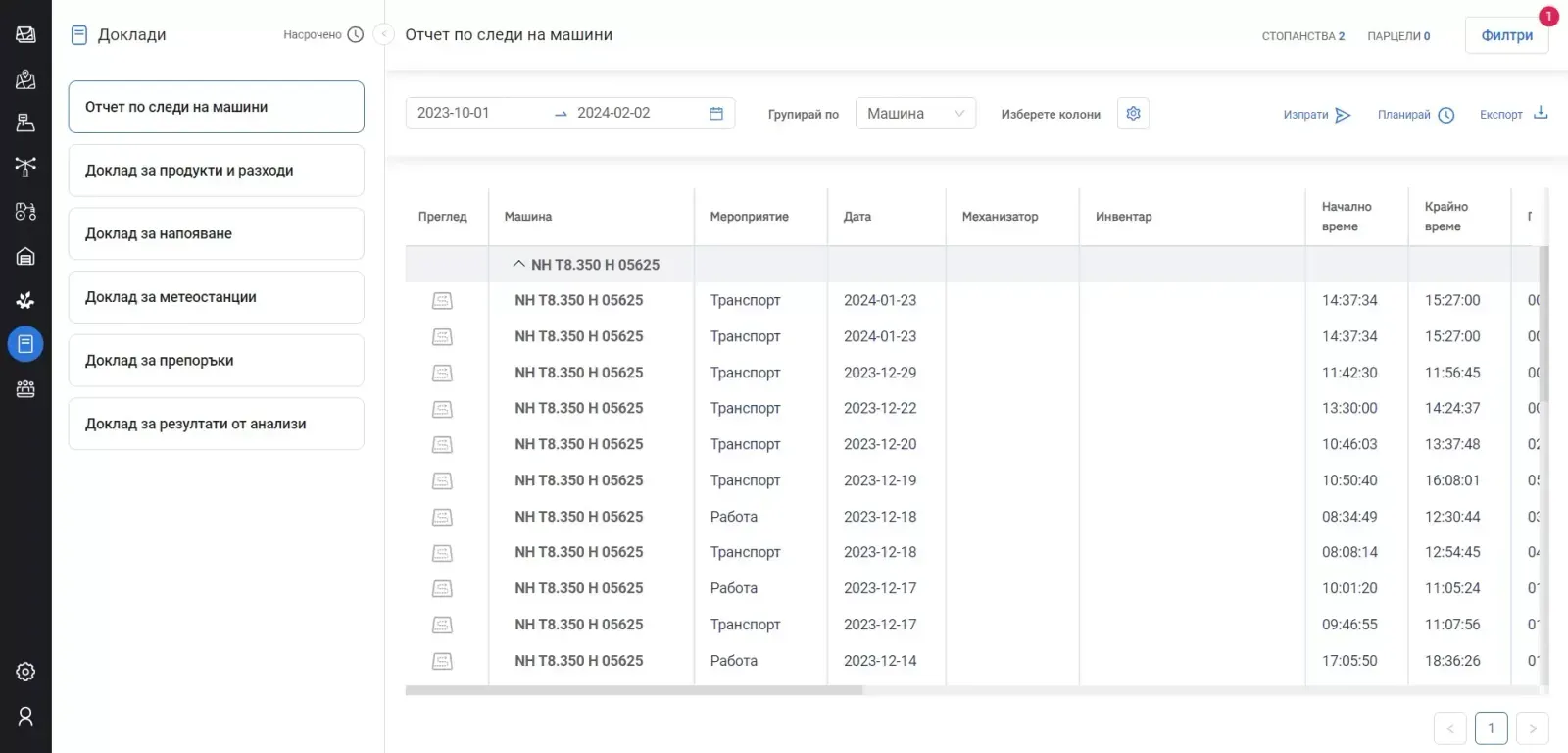Screen dimensions: 1568x753
Task: Open Доклад за резултати от анализи
Action: coord(216,424)
